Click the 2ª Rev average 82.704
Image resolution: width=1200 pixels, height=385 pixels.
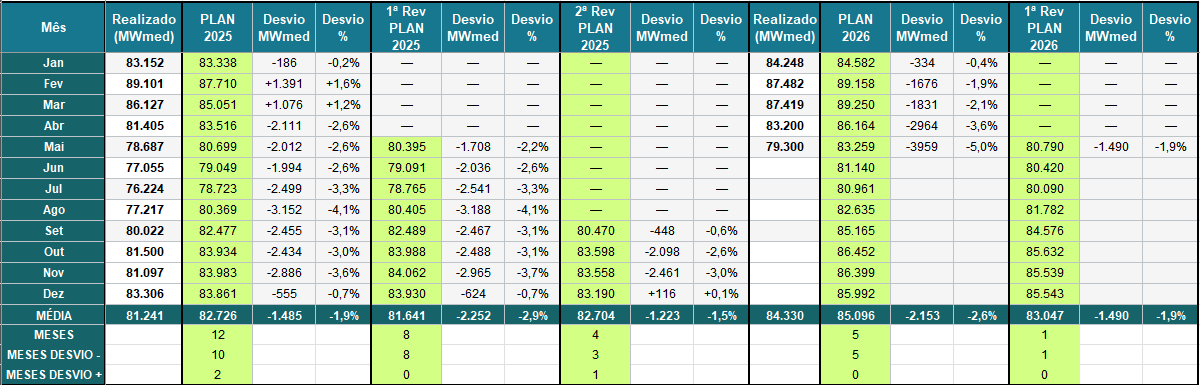pos(596,315)
